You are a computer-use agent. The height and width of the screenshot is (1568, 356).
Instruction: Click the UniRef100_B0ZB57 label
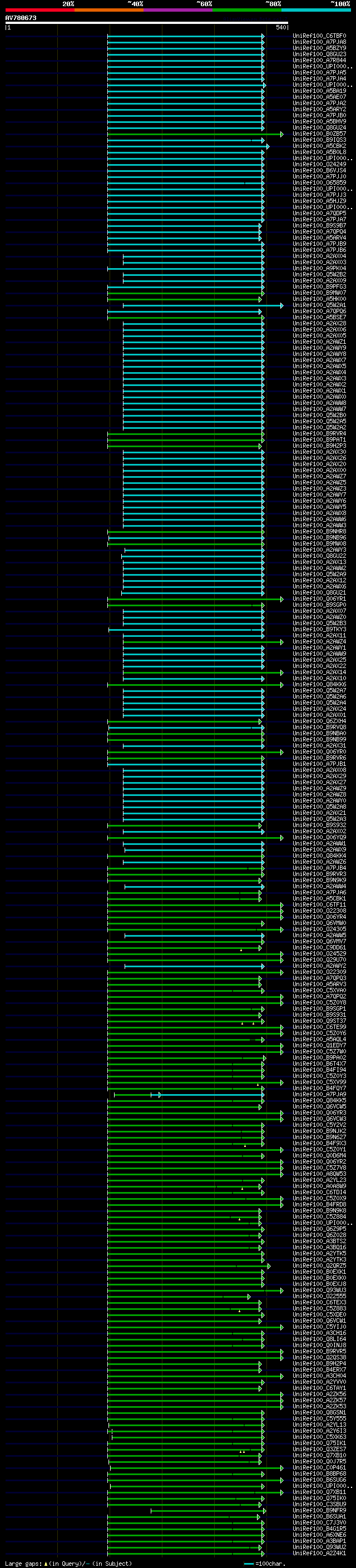(x=319, y=134)
